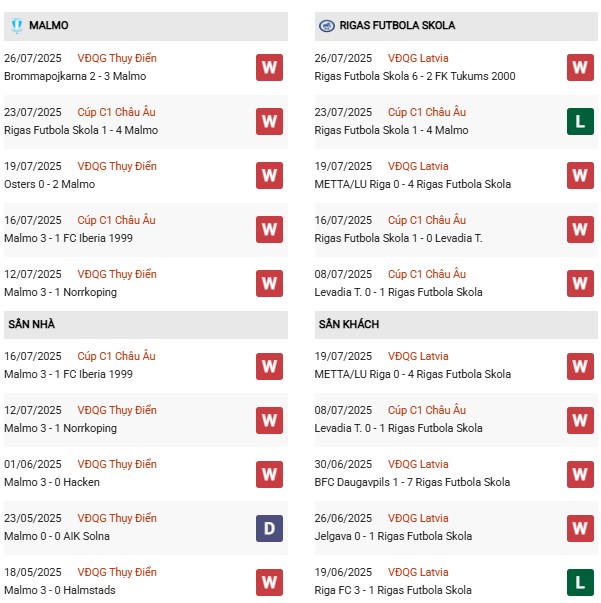Open Rigas Futbola Skola 1 - 0 Levadia T. match
Image resolution: width=601 pixels, height=603 pixels.
[x=399, y=238]
